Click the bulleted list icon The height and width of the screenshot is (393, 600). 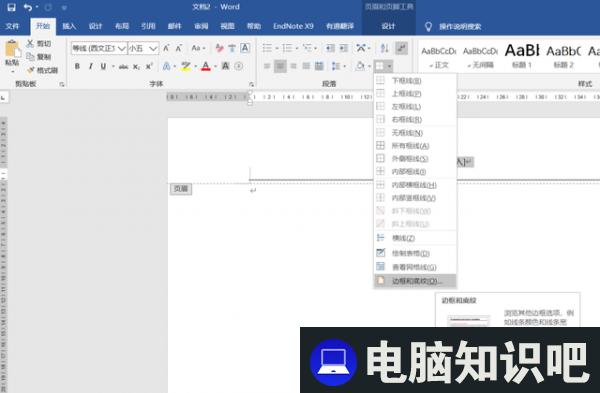click(x=267, y=48)
